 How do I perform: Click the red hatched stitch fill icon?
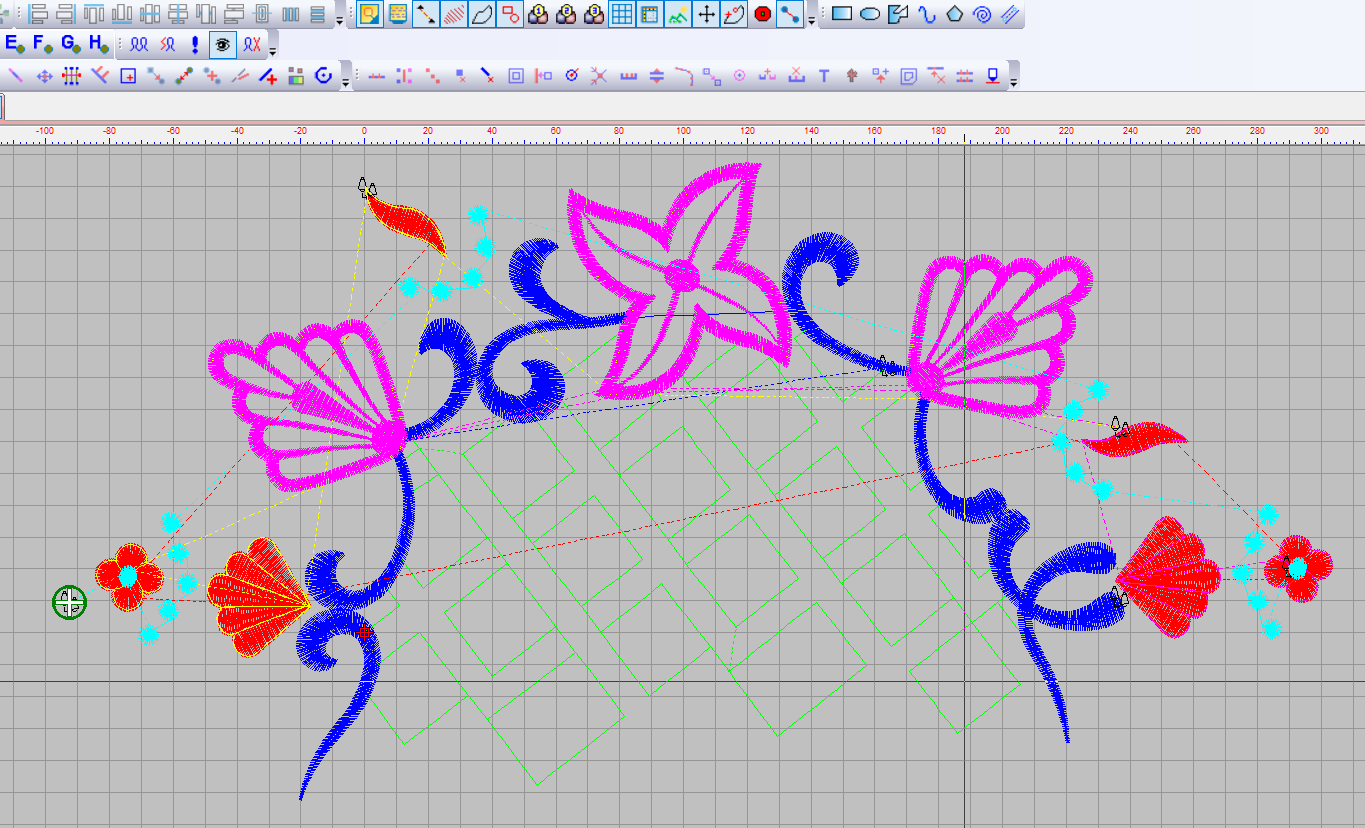pyautogui.click(x=452, y=16)
